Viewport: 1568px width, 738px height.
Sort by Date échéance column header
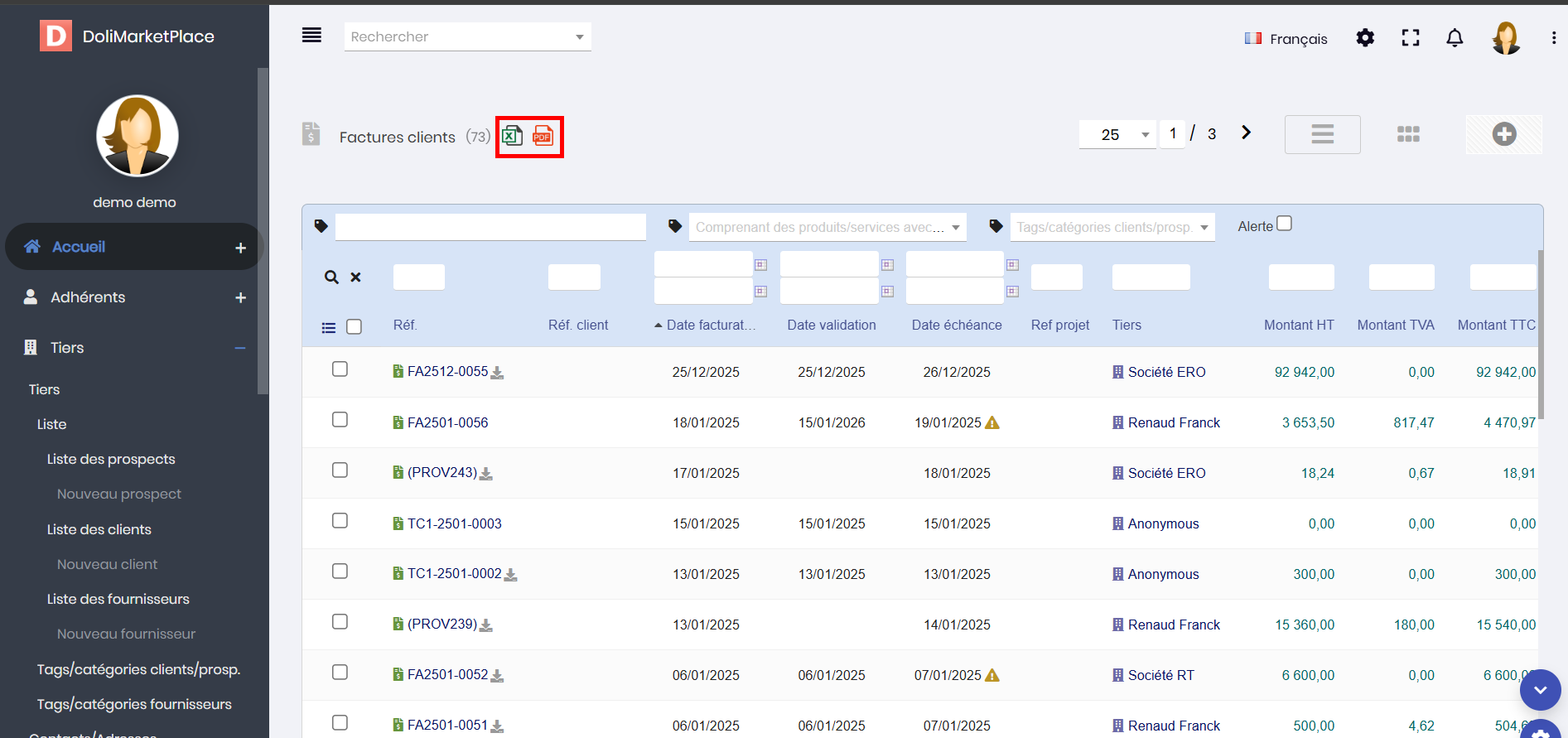coord(956,325)
